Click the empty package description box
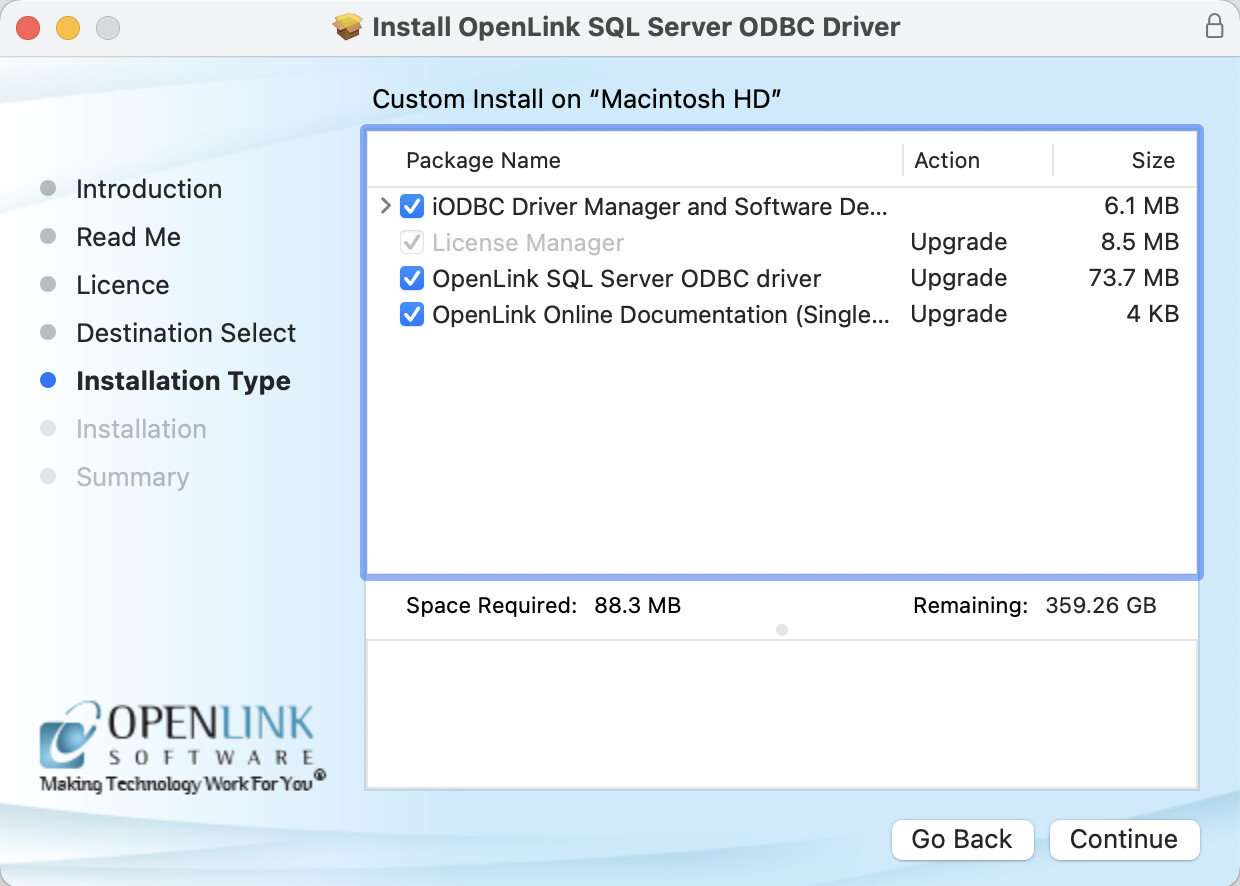 point(781,714)
